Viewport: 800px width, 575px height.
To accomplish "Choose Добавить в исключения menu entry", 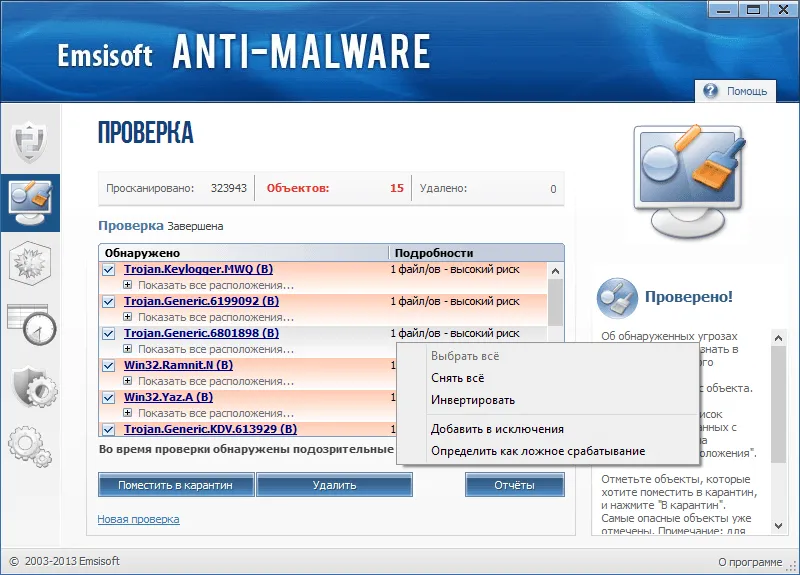I will pyautogui.click(x=547, y=429).
